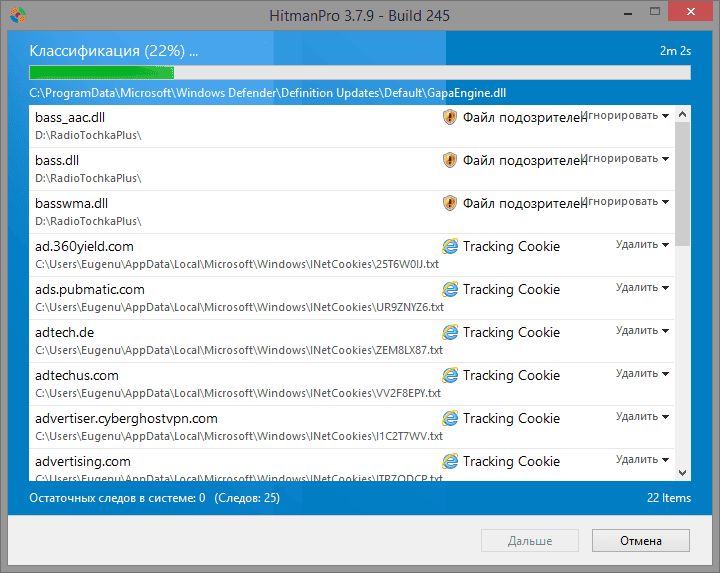Open Удалить dropdown for advertiser.cyberghostvpn.com
The image size is (720, 573).
(x=642, y=416)
